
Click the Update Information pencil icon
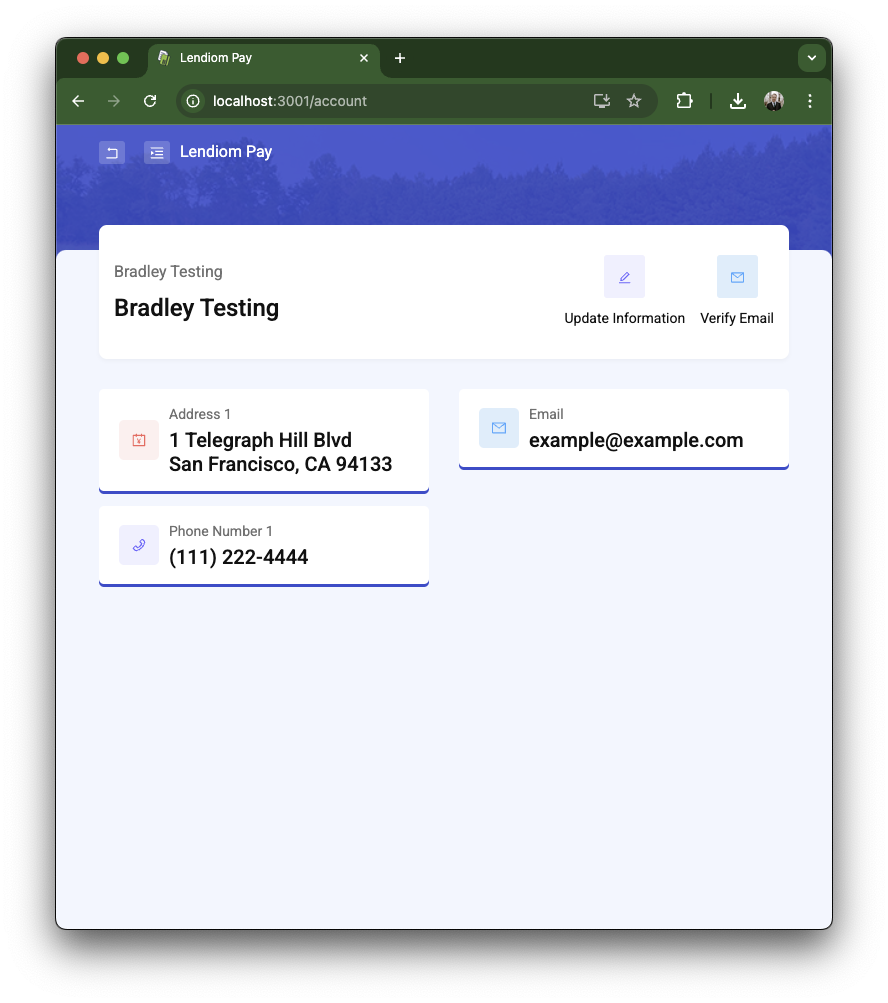(624, 277)
